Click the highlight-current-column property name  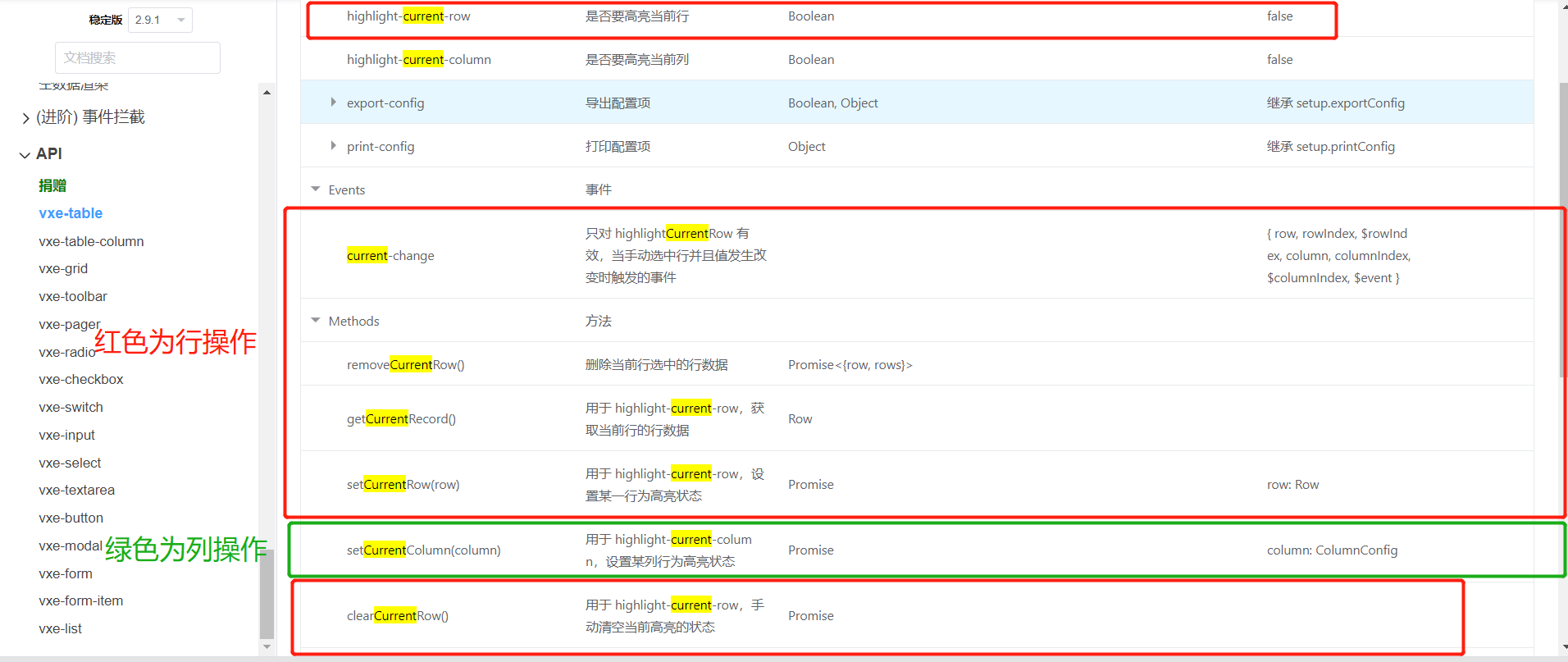point(419,60)
